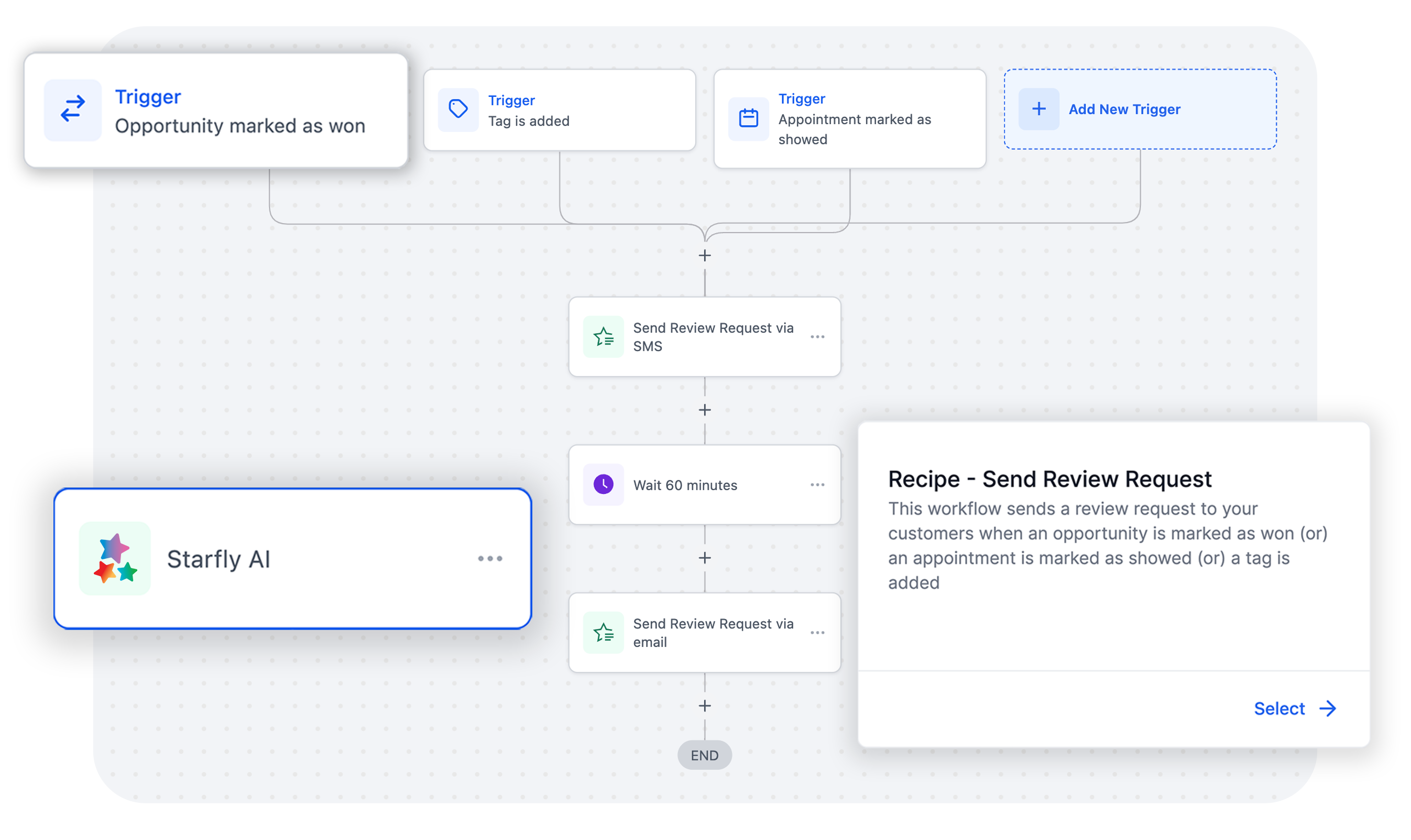Open three-dot menu on Send Review Request via email
Viewport: 1411px width, 840px height.
pyautogui.click(x=817, y=632)
